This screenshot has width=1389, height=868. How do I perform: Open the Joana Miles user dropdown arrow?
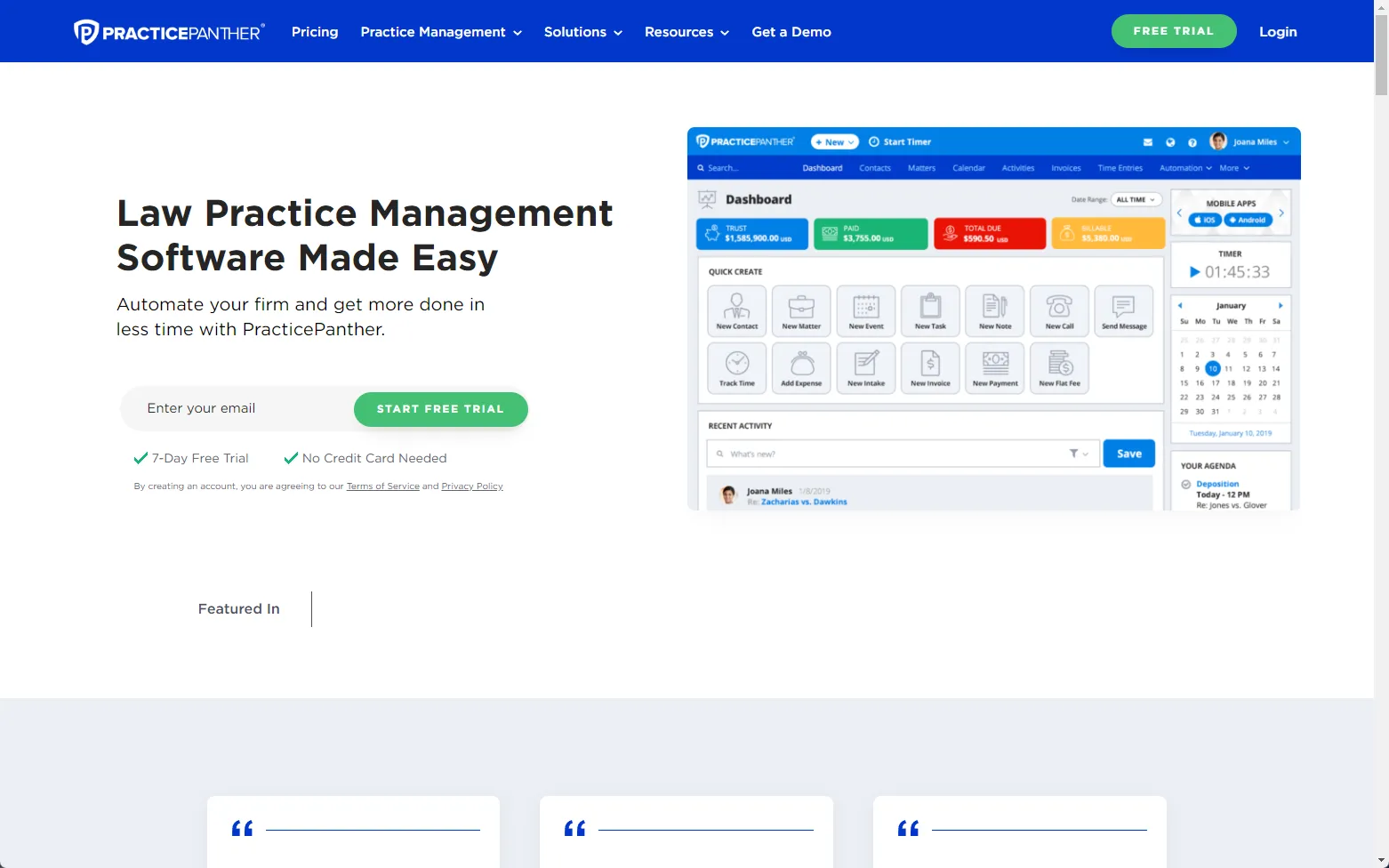(x=1286, y=142)
